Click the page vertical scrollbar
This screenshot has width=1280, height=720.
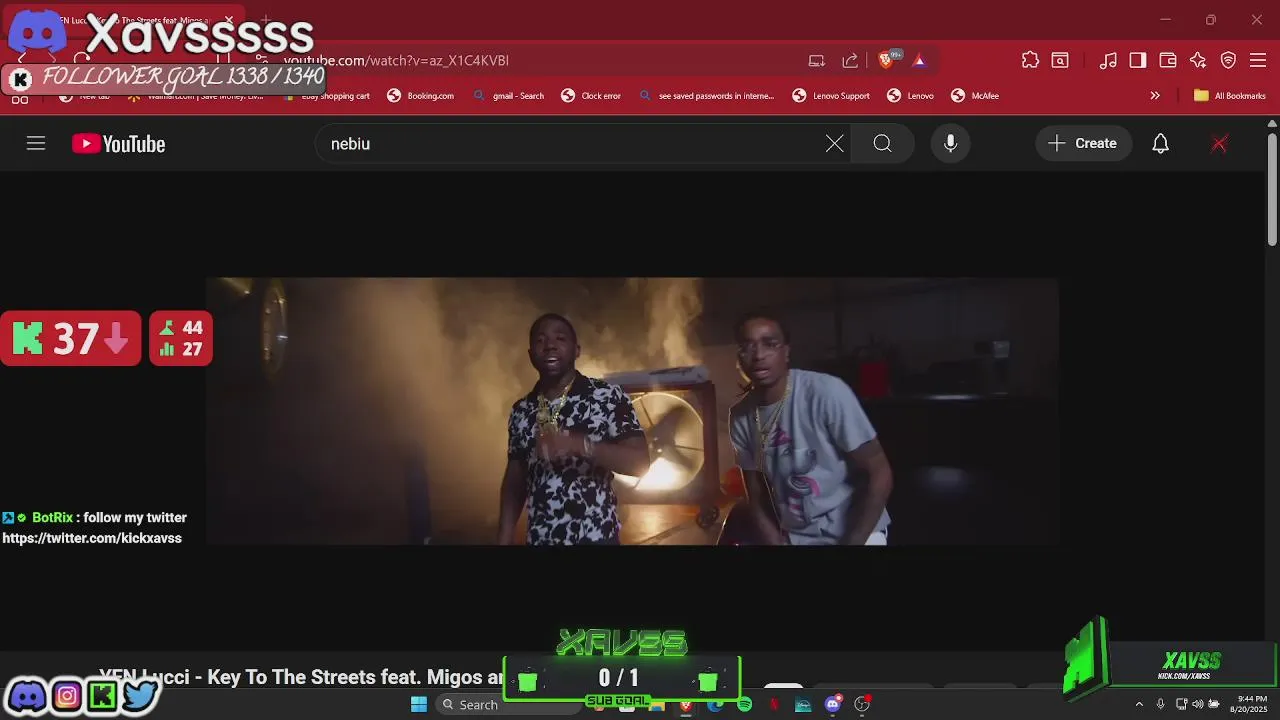pos(1272,190)
